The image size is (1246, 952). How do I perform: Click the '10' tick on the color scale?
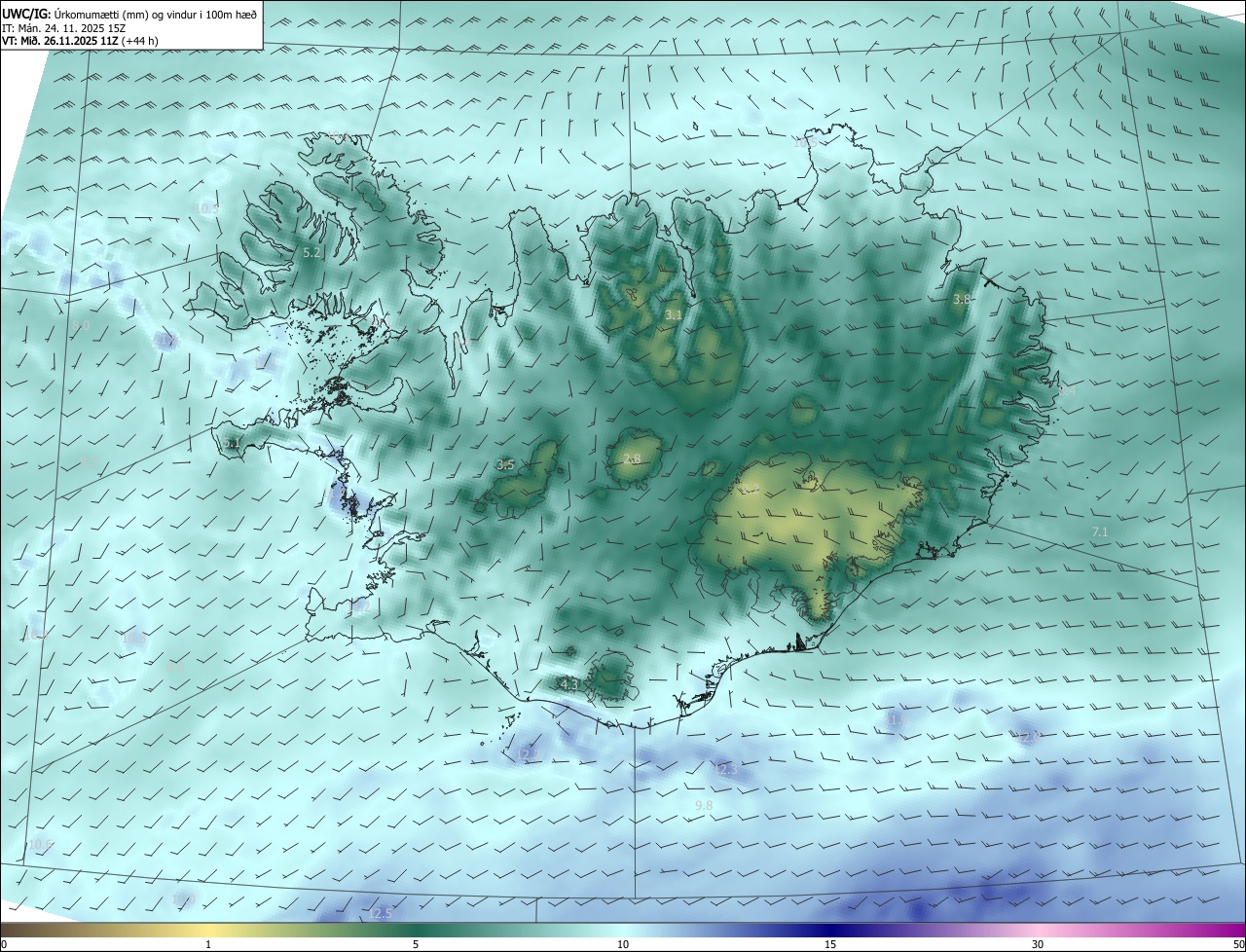coord(623,944)
